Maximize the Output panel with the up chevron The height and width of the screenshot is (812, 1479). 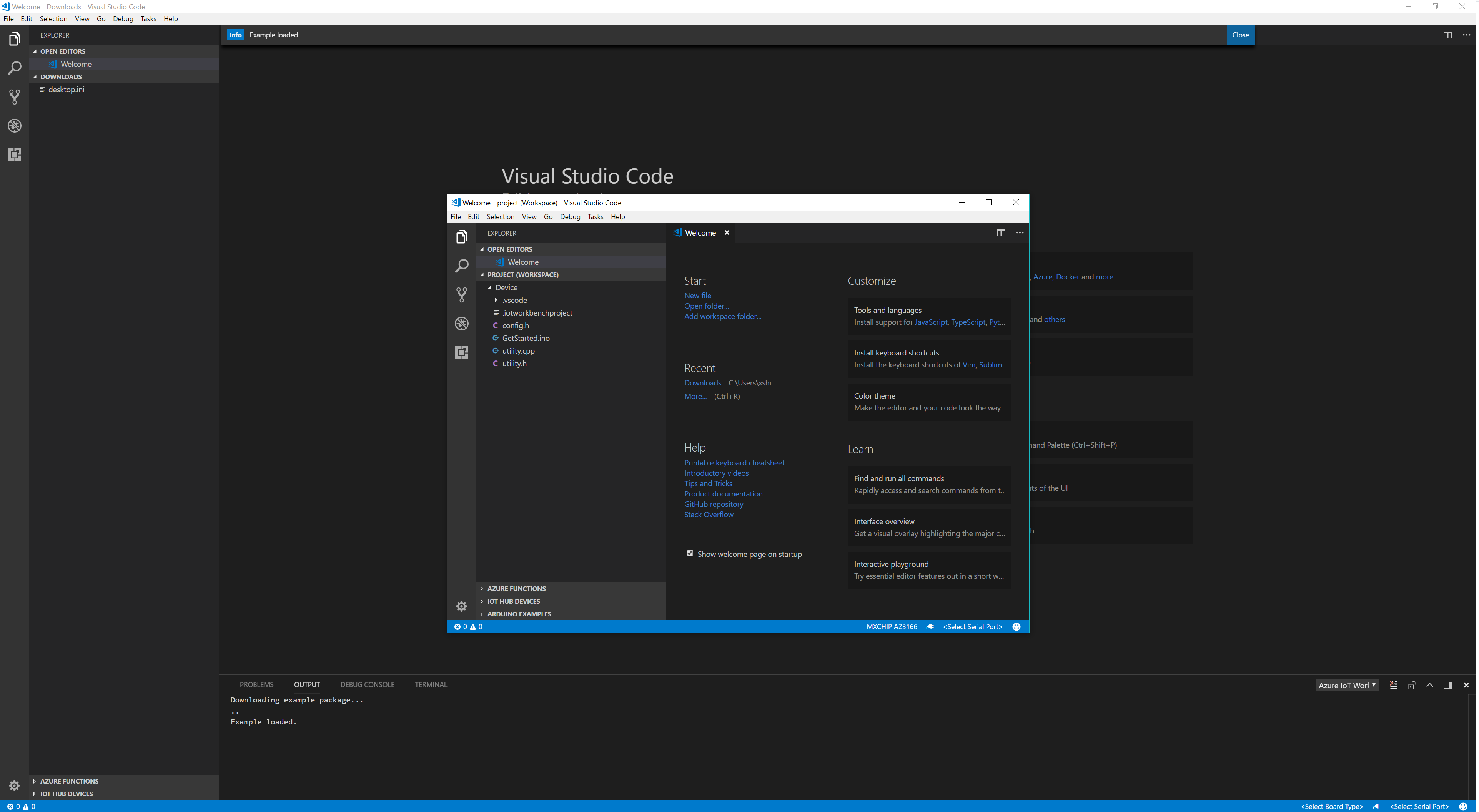pyautogui.click(x=1430, y=685)
